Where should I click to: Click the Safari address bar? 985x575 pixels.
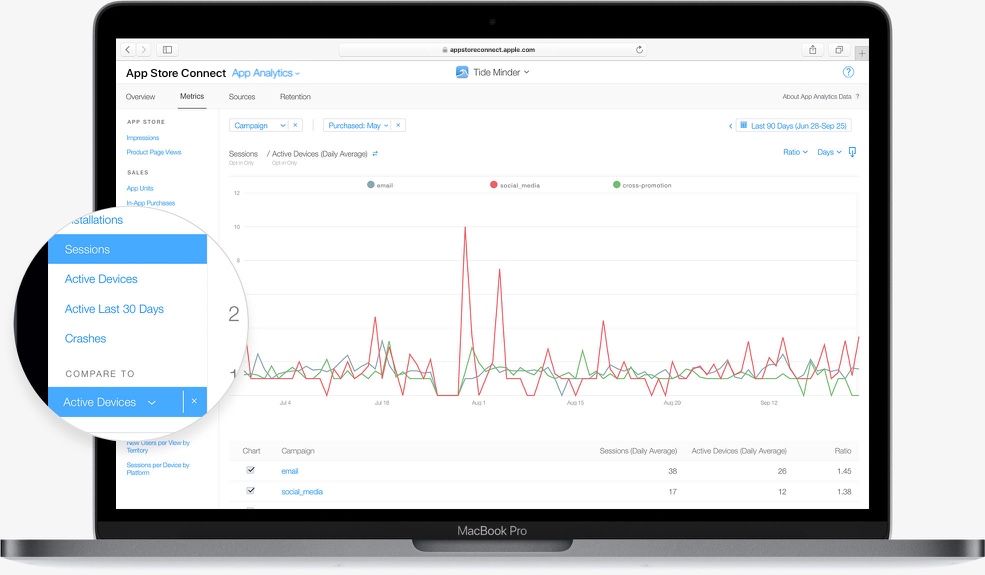(492, 50)
